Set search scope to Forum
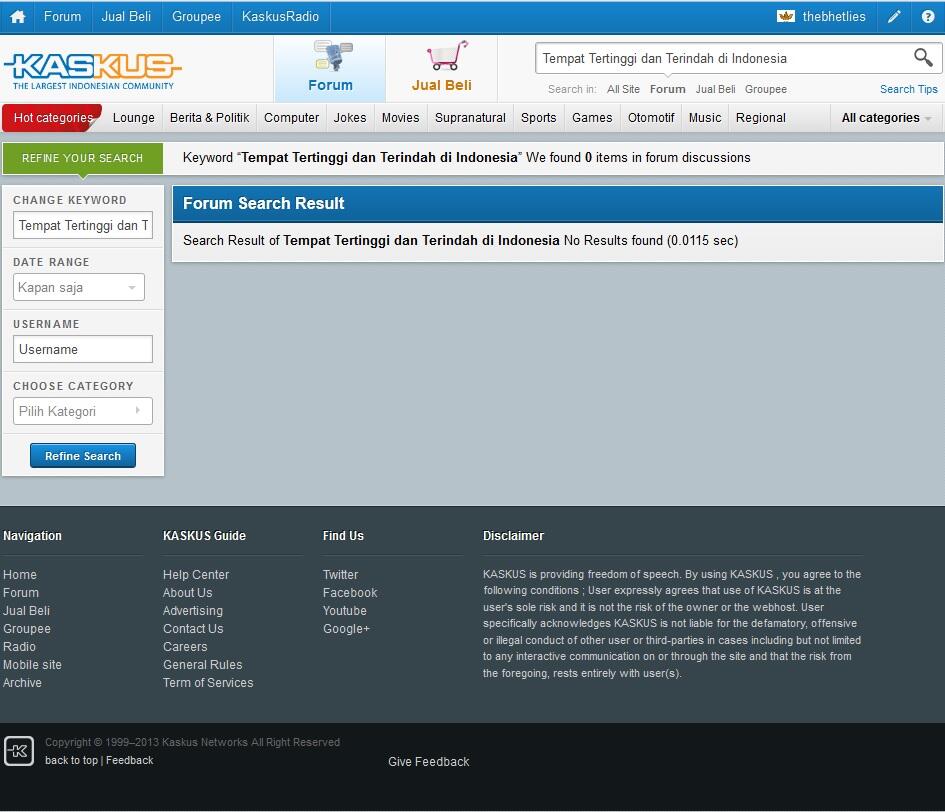This screenshot has height=812, width=945. click(667, 89)
